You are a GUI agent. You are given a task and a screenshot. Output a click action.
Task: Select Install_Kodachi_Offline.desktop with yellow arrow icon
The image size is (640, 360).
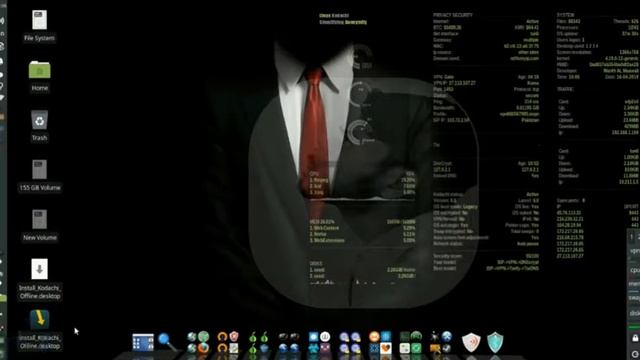(x=40, y=319)
